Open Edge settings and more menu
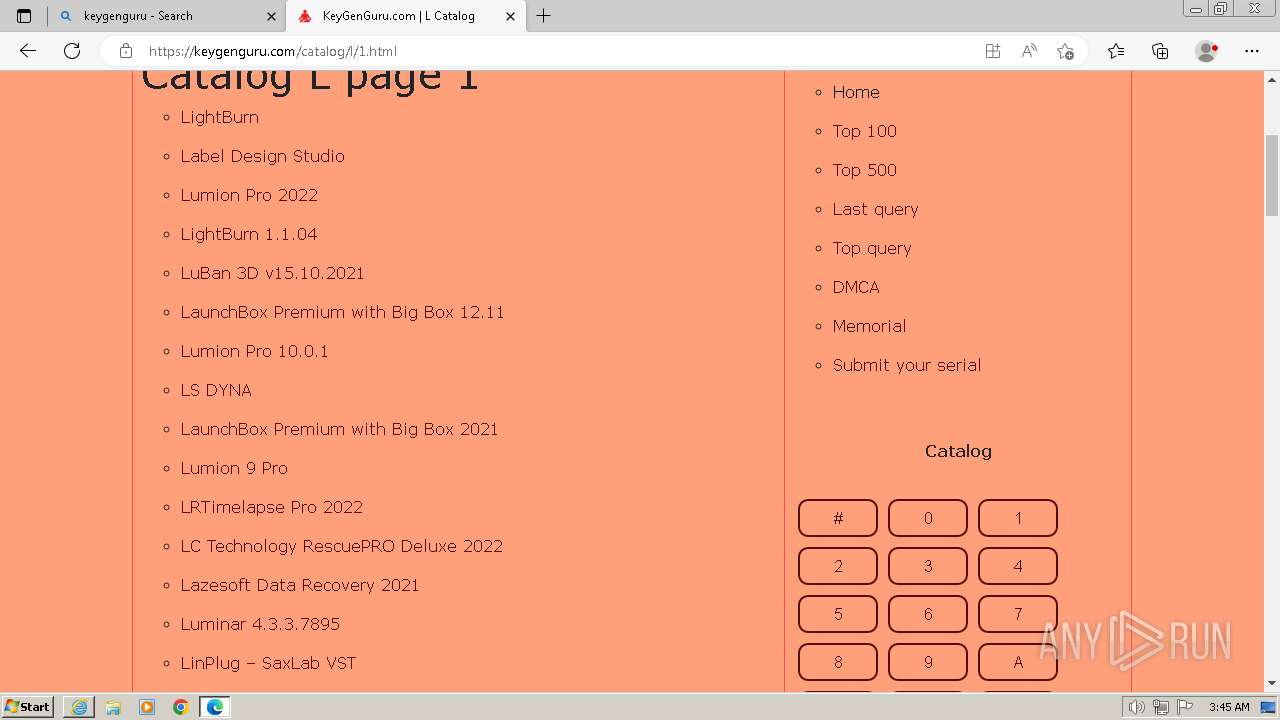This screenshot has height=720, width=1280. pyautogui.click(x=1252, y=51)
